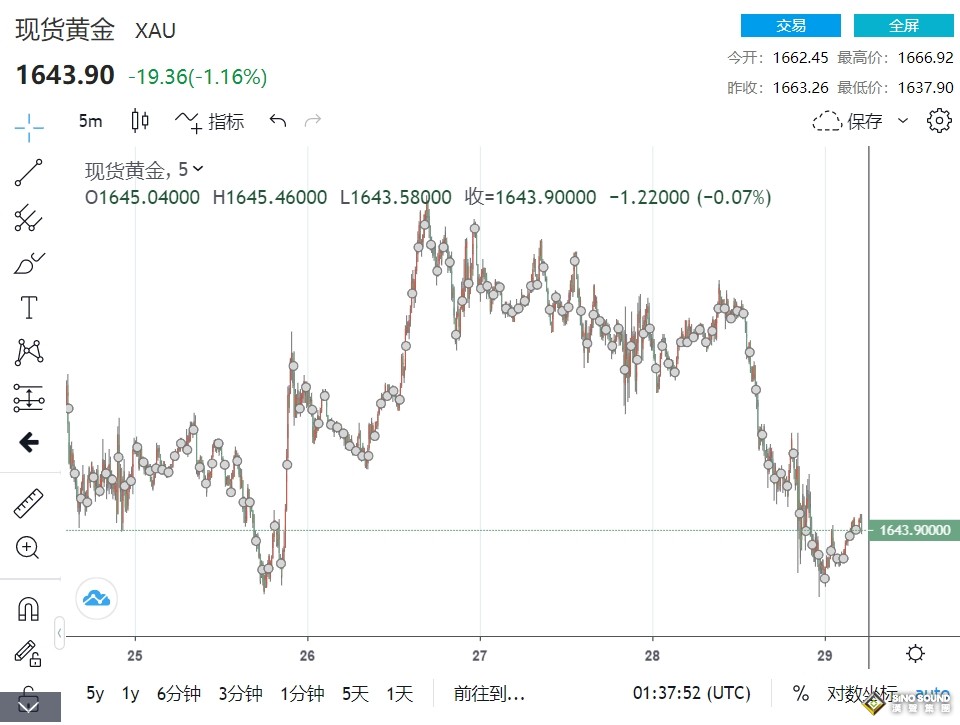This screenshot has height=725, width=960.
Task: Choose the pitchfork drawing tool
Action: 29,218
